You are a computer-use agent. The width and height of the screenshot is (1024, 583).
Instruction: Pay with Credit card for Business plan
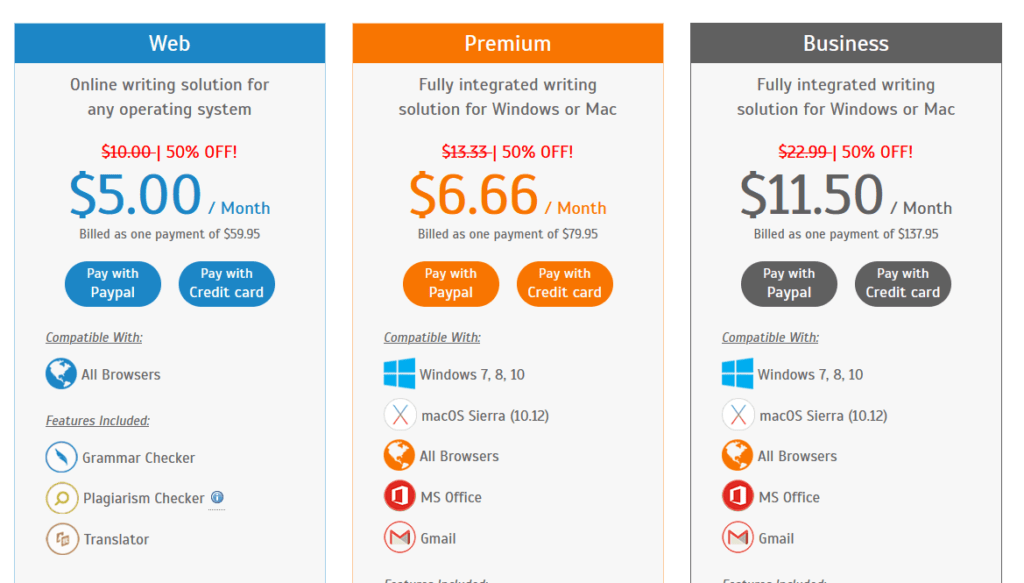[902, 283]
